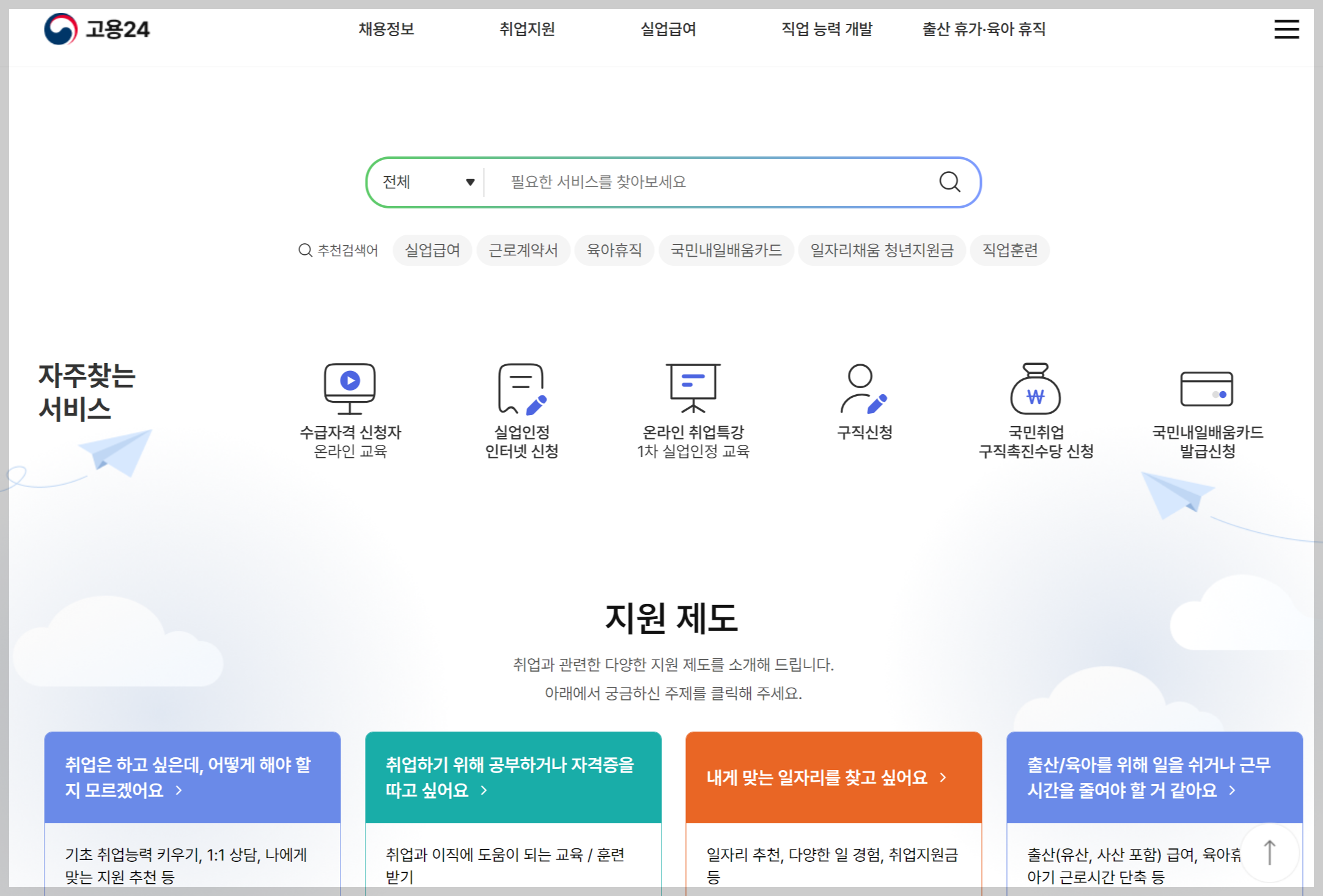This screenshot has height=896, width=1323.
Task: Open the 실업급여 menu
Action: click(668, 29)
